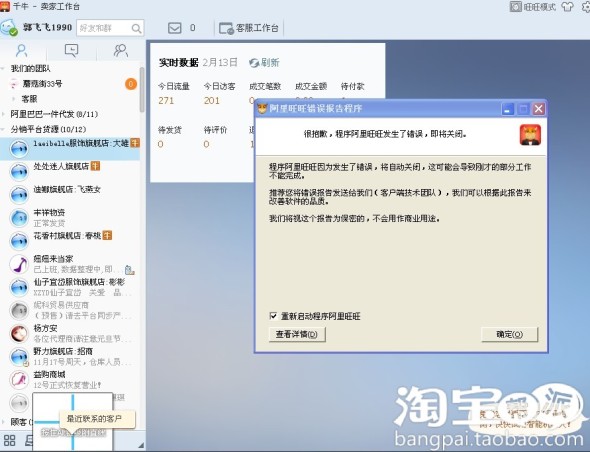Click the 今日流量 value 271
This screenshot has height=452, width=590.
166,100
